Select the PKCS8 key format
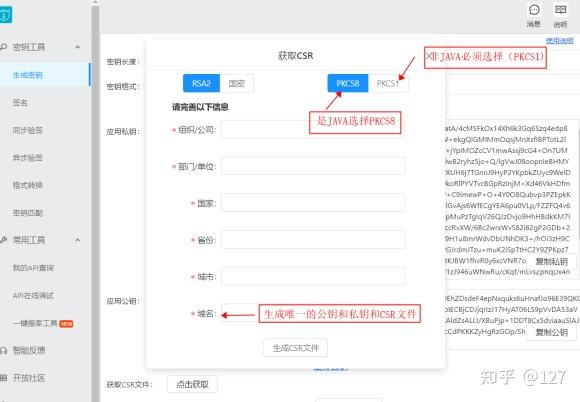The height and width of the screenshot is (402, 580). coord(348,83)
